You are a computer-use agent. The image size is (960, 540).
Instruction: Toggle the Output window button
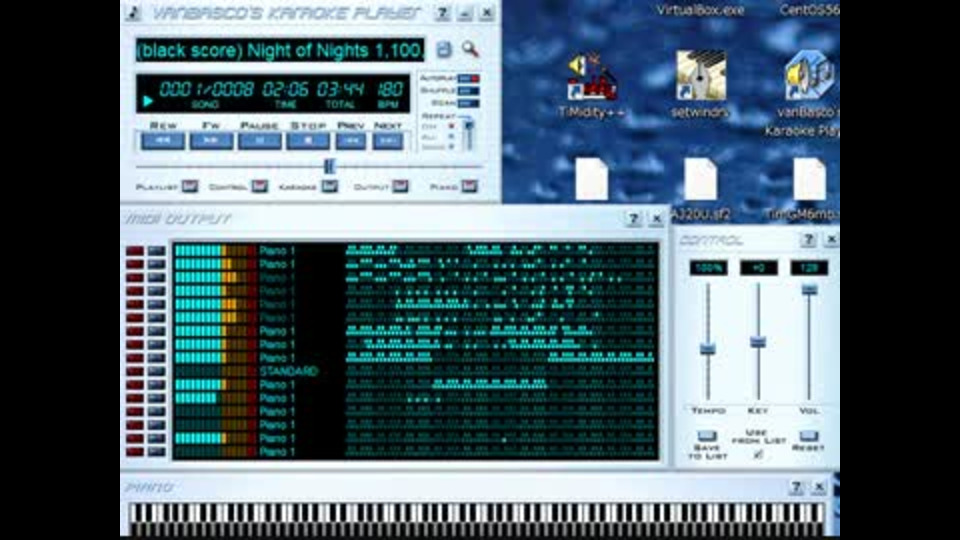tap(400, 186)
